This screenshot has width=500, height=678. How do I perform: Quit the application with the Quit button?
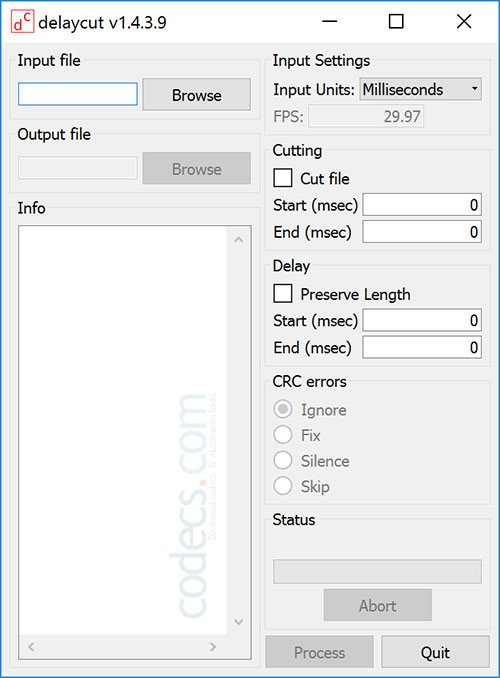pyautogui.click(x=435, y=652)
